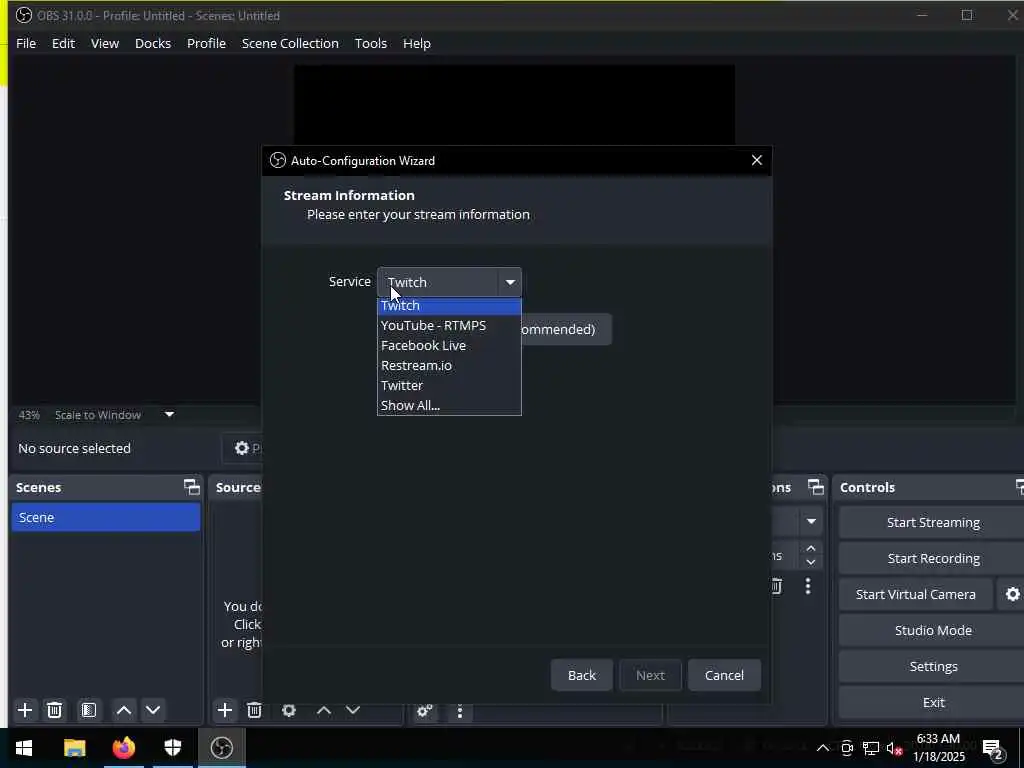1024x768 pixels.
Task: Open Settings from Controls panel
Action: tap(933, 666)
